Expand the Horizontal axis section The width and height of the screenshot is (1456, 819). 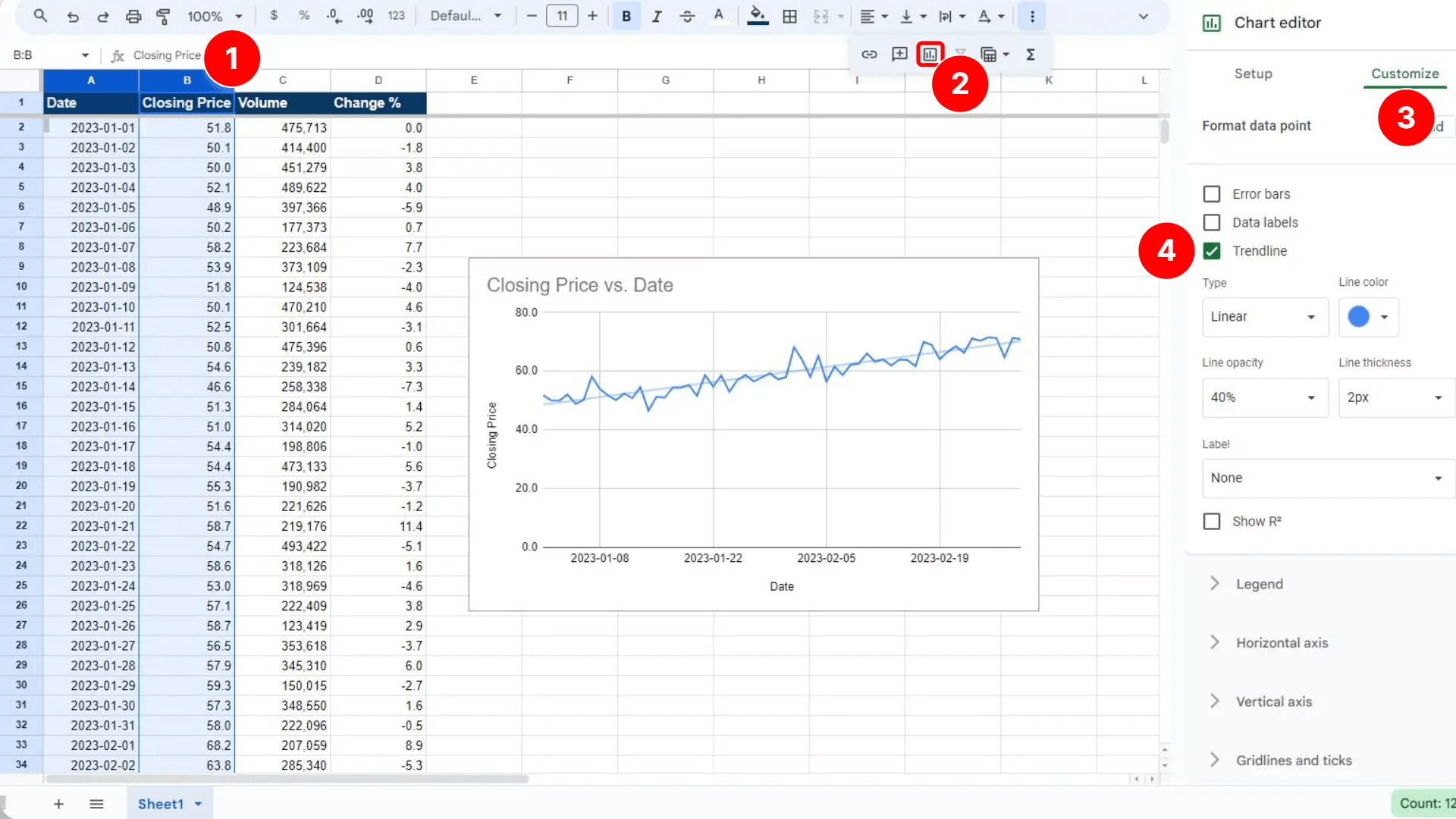1282,642
